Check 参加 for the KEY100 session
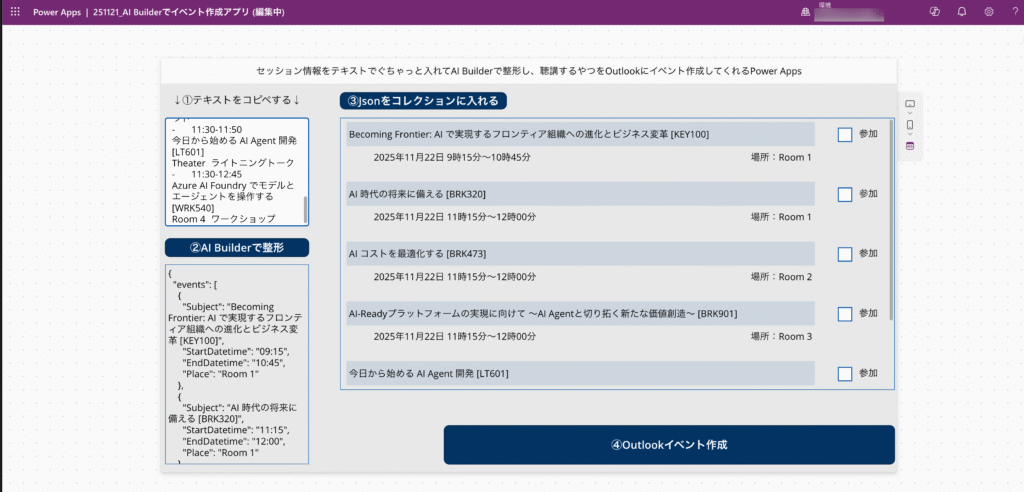 click(845, 134)
